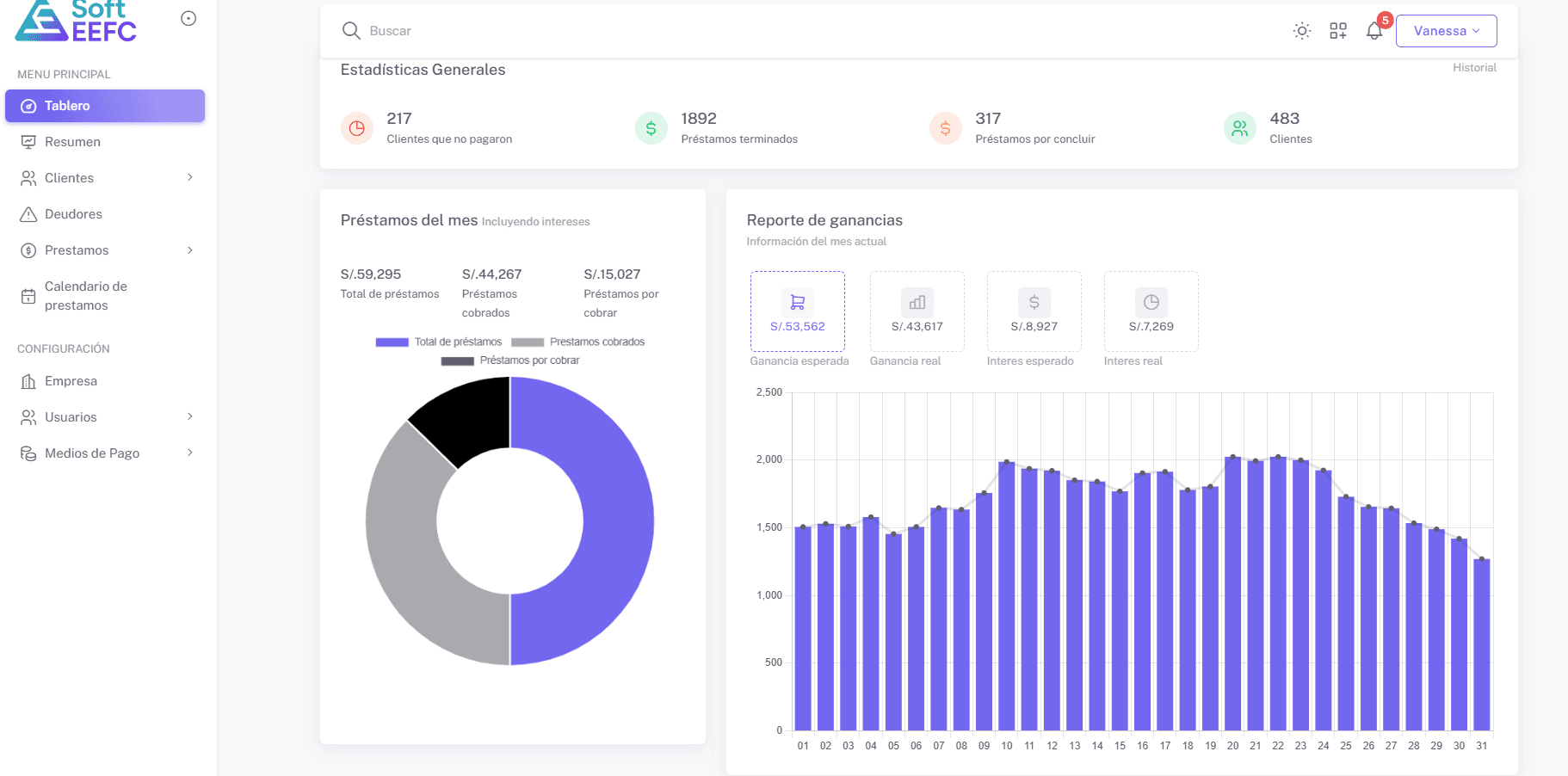Select Ganancia real bar-chart icon card
The height and width of the screenshot is (776, 1568).
[x=917, y=311]
